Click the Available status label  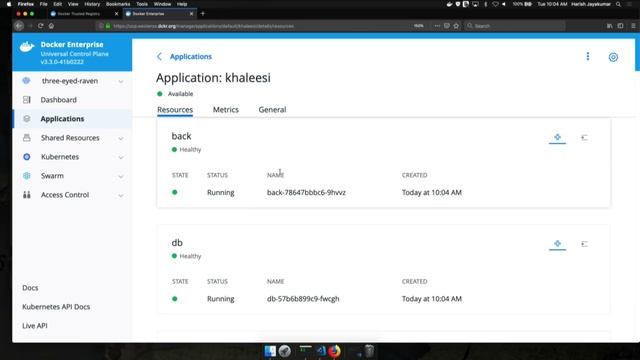[180, 94]
